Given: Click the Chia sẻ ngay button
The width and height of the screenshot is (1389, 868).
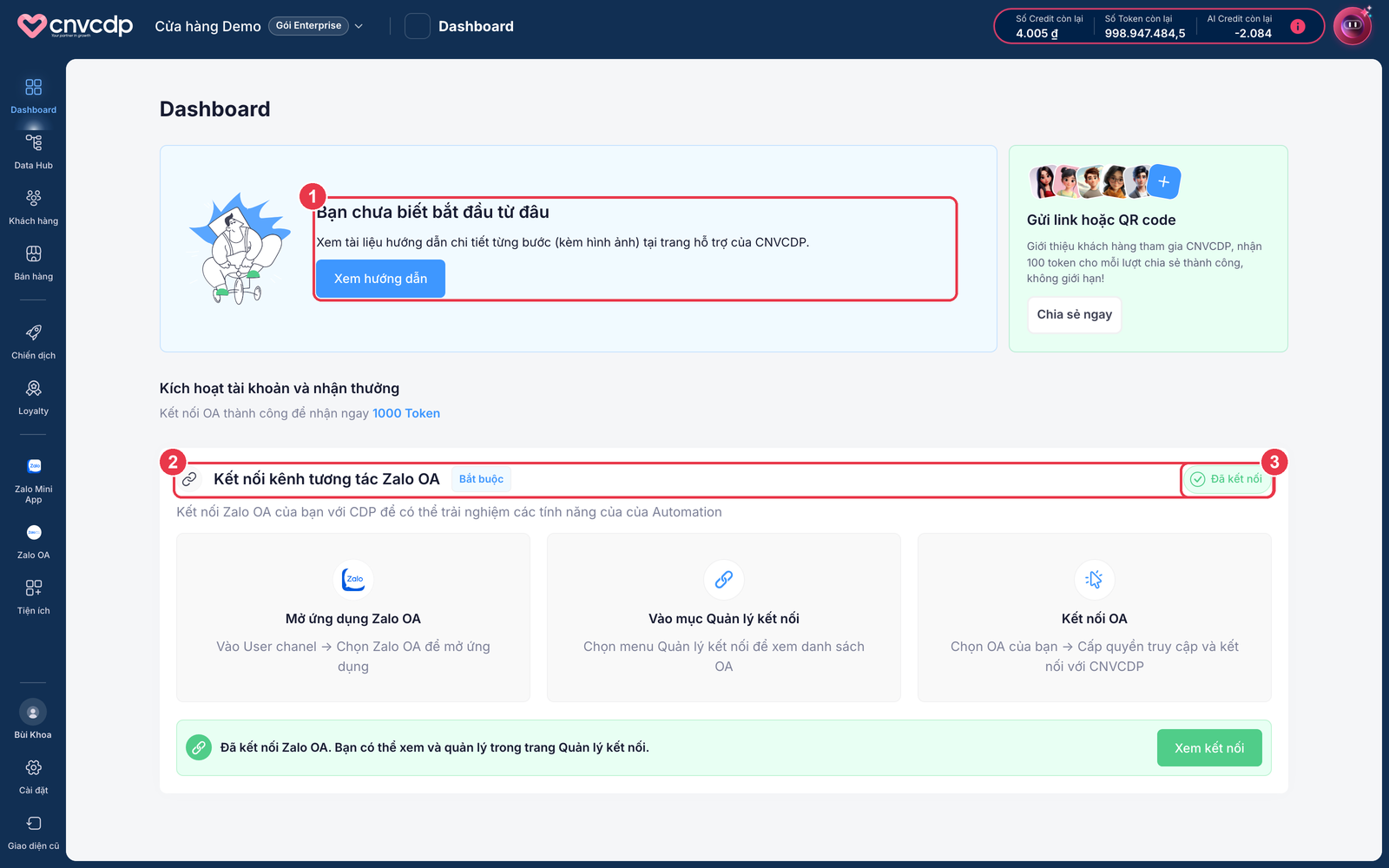Looking at the screenshot, I should click(x=1075, y=314).
